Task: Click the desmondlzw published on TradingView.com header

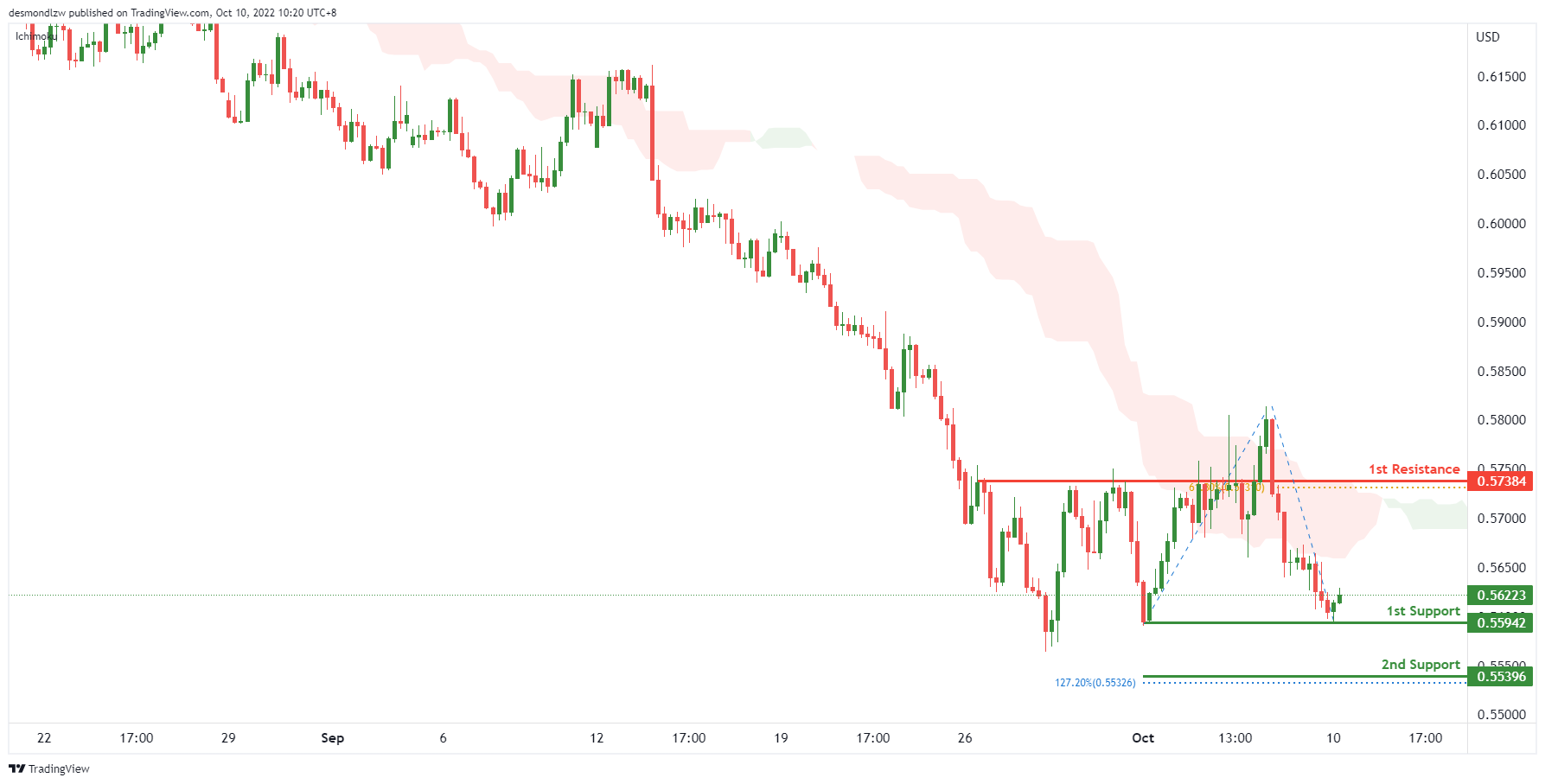Action: (172, 13)
